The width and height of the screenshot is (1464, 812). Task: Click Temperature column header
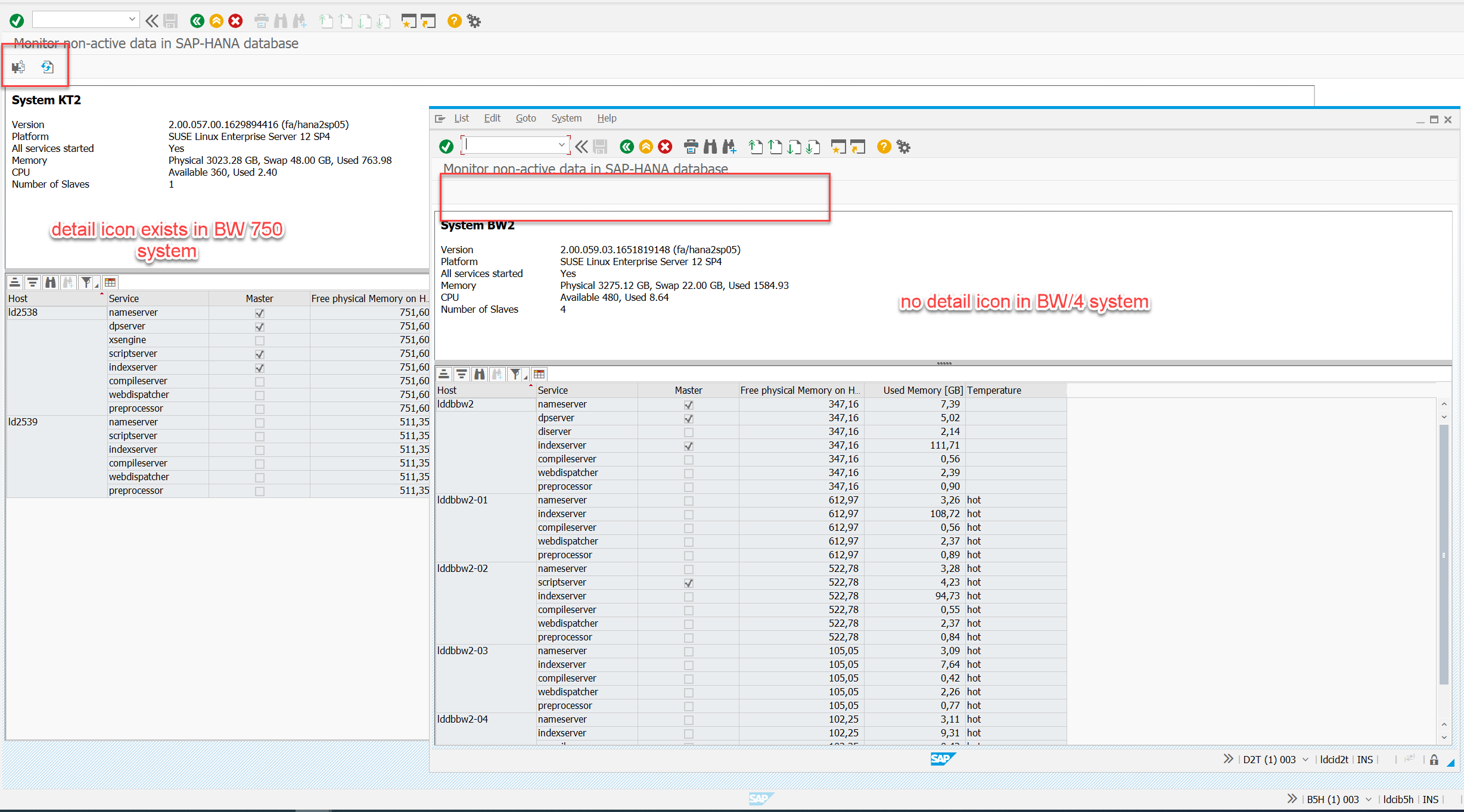click(x=1015, y=390)
